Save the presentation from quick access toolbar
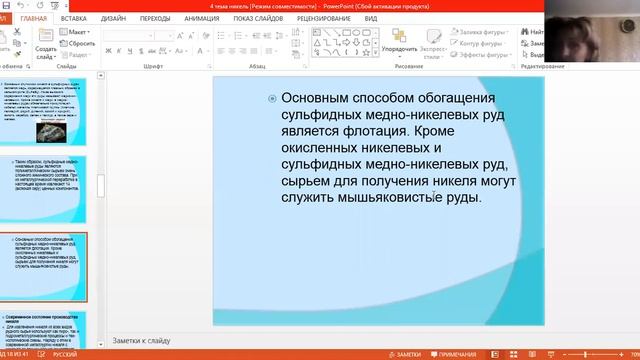Screen dimensions: 640x360 (6, 6)
